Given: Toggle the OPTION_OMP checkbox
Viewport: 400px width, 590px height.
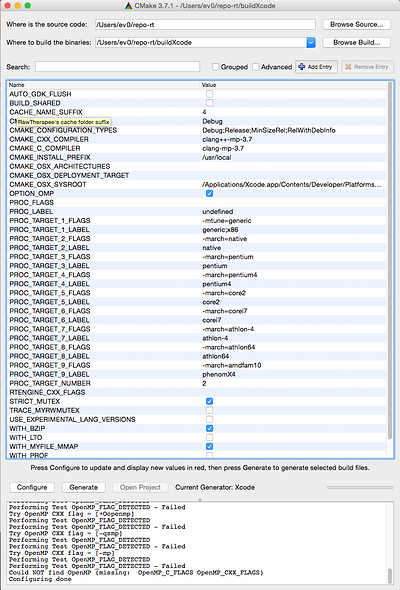Looking at the screenshot, I should 210,193.
